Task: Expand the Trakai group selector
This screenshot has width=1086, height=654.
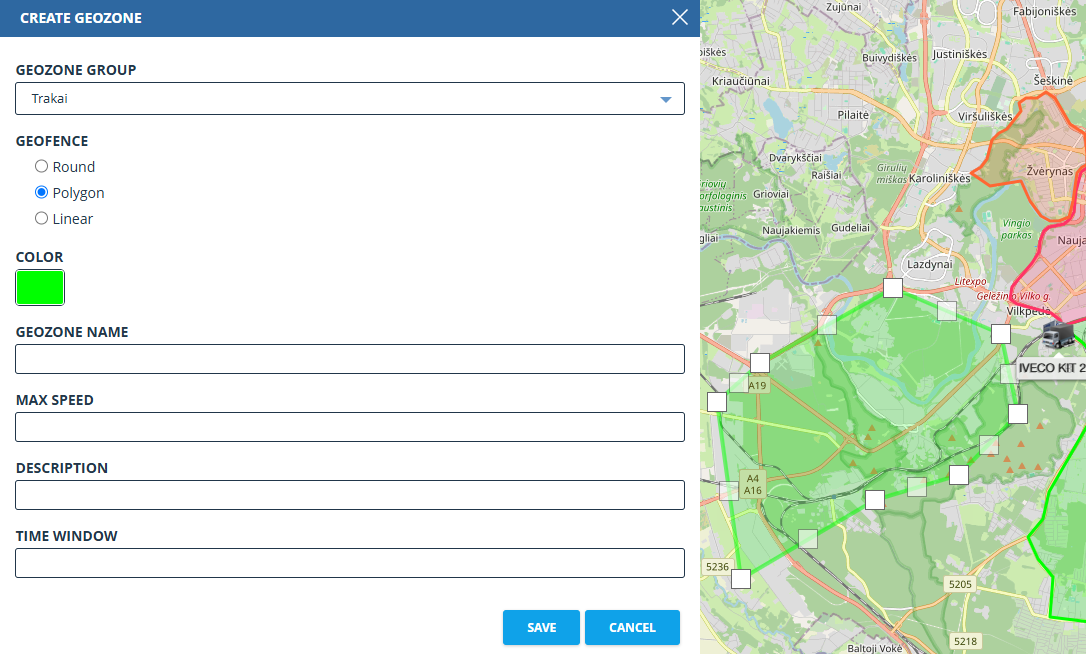Action: pos(350,98)
